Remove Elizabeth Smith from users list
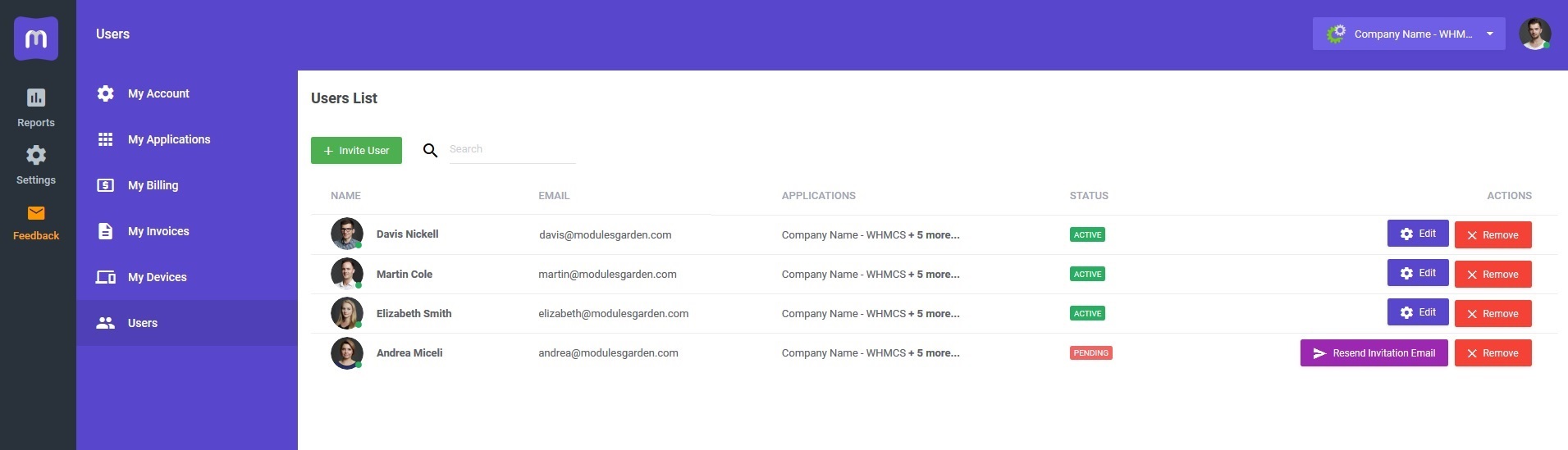The height and width of the screenshot is (450, 1568). pos(1493,314)
